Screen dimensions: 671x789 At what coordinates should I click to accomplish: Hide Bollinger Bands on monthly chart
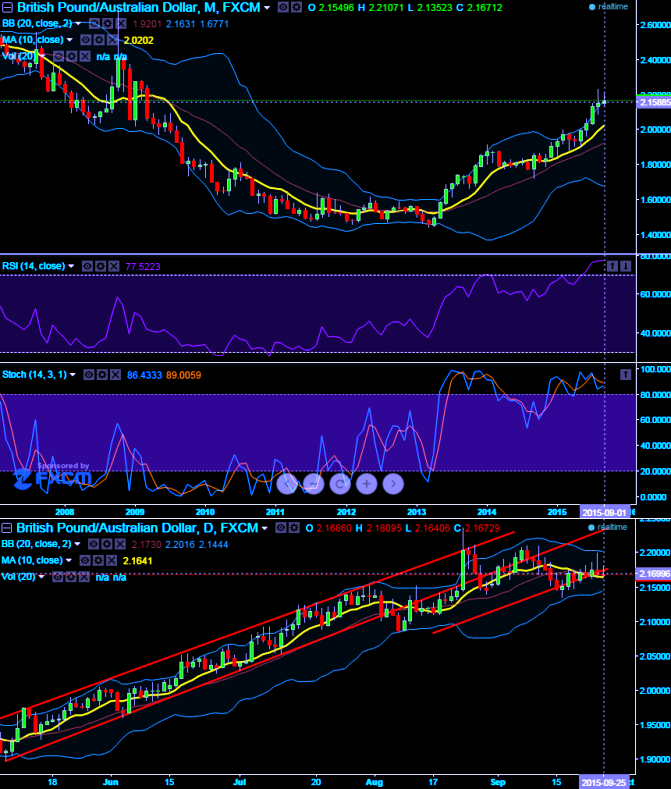pos(94,24)
